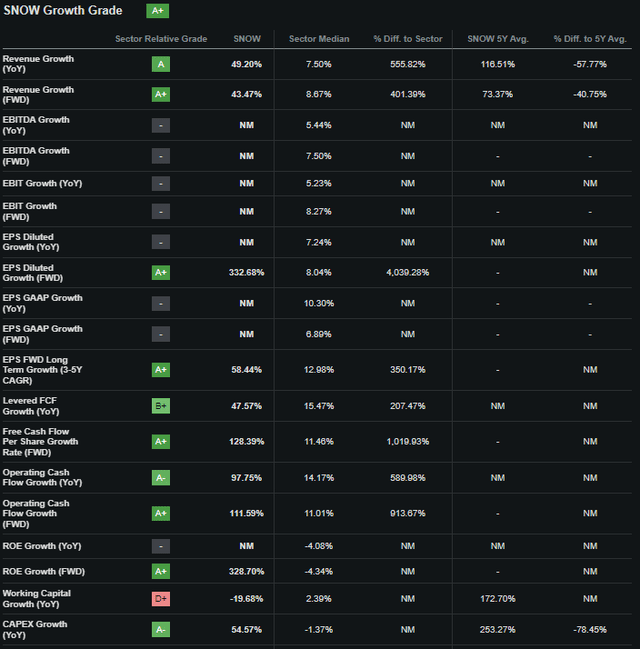Click the Sector Relative Grade column header

pyautogui.click(x=161, y=39)
